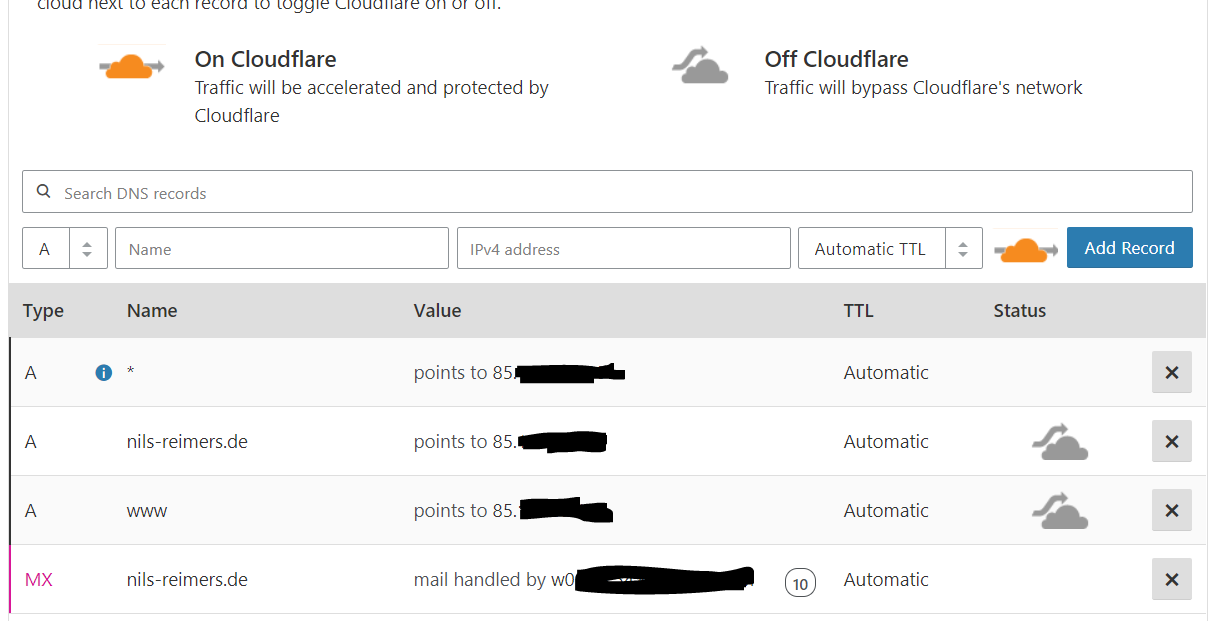
Task: Delete the MX record row
Action: pyautogui.click(x=1171, y=580)
